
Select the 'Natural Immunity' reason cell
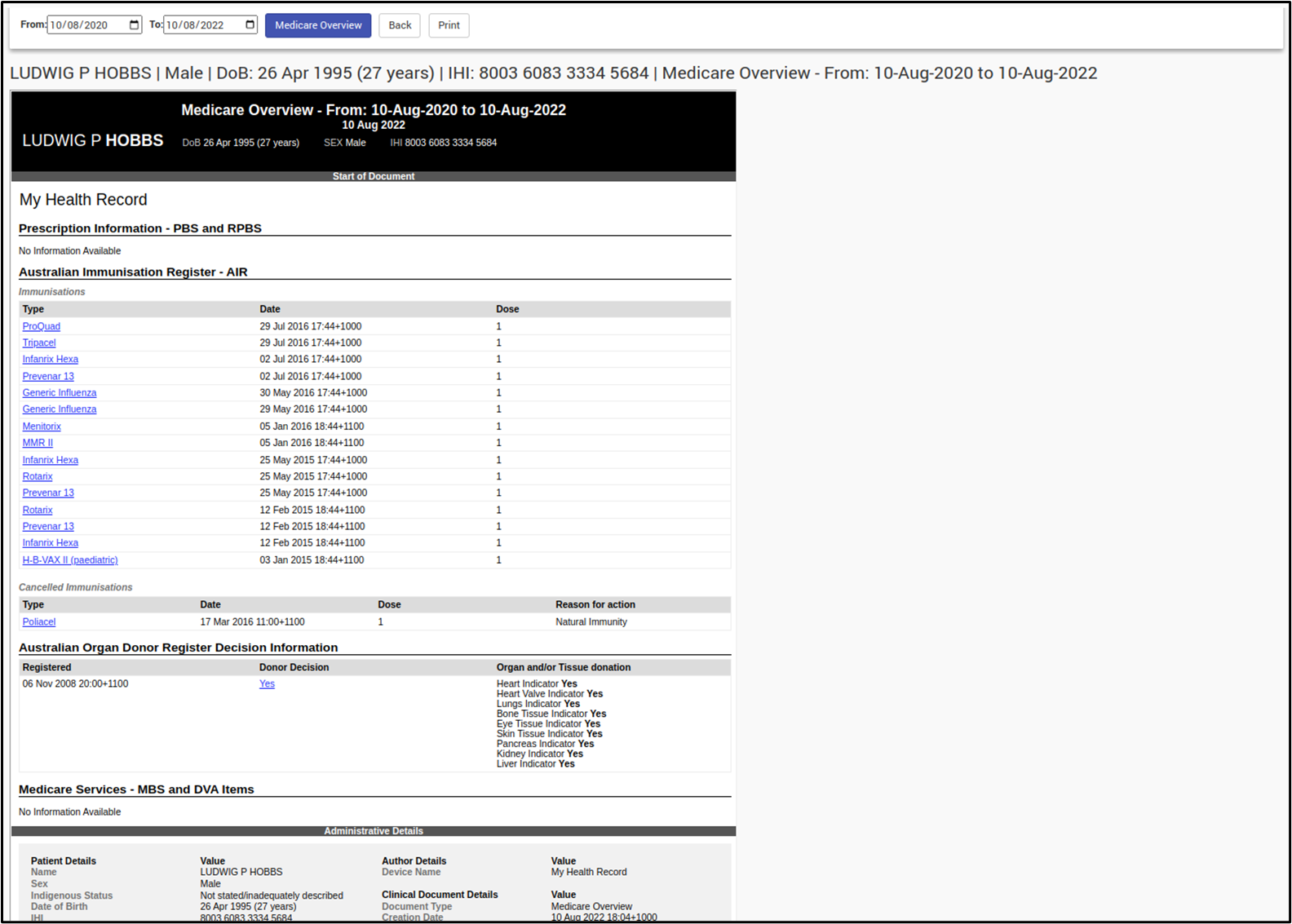pos(591,621)
